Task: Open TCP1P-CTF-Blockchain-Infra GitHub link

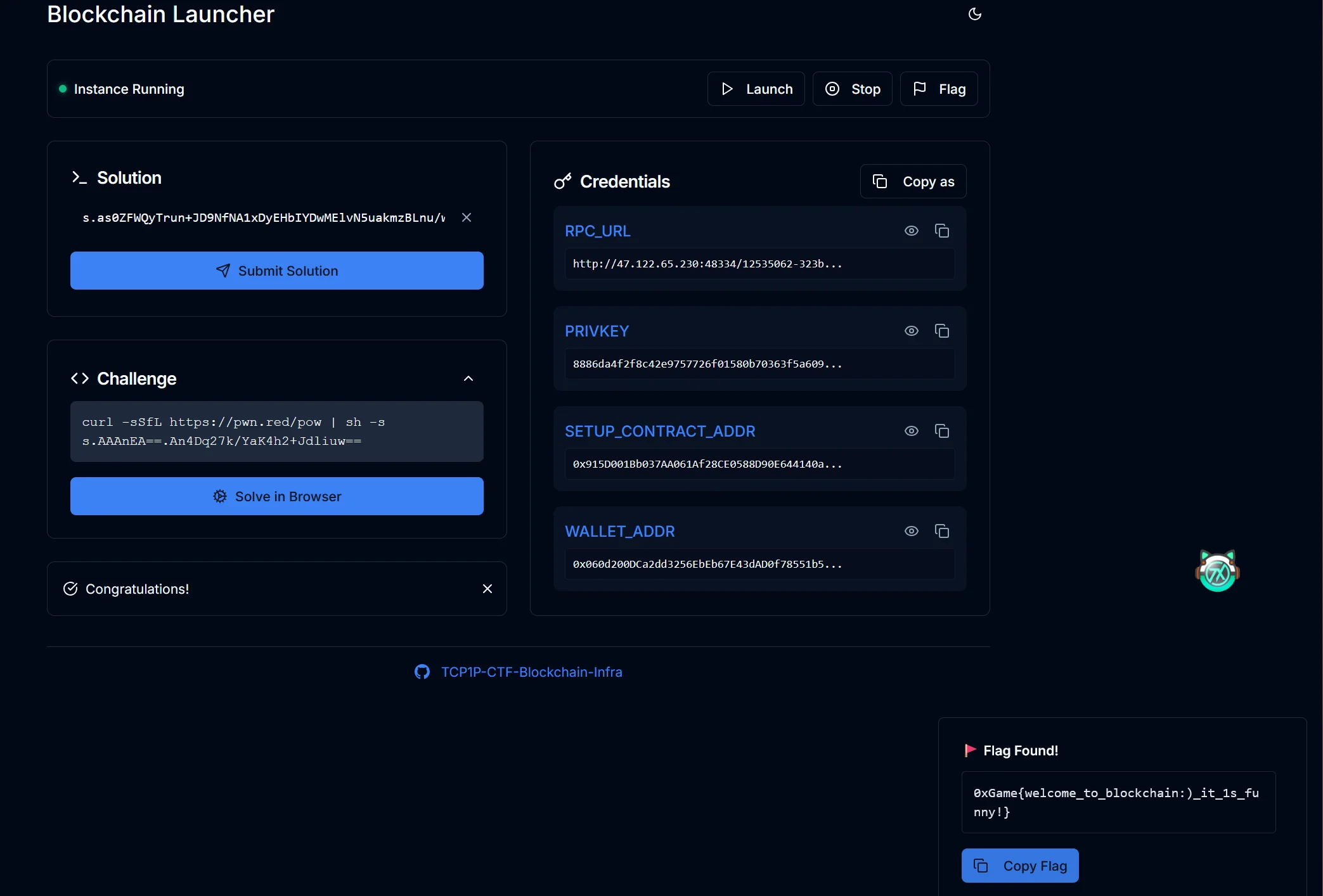Action: click(531, 672)
